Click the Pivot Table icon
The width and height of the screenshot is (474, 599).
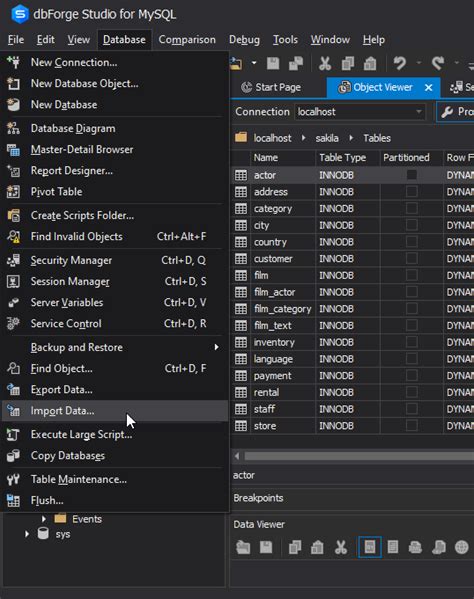pos(13,192)
